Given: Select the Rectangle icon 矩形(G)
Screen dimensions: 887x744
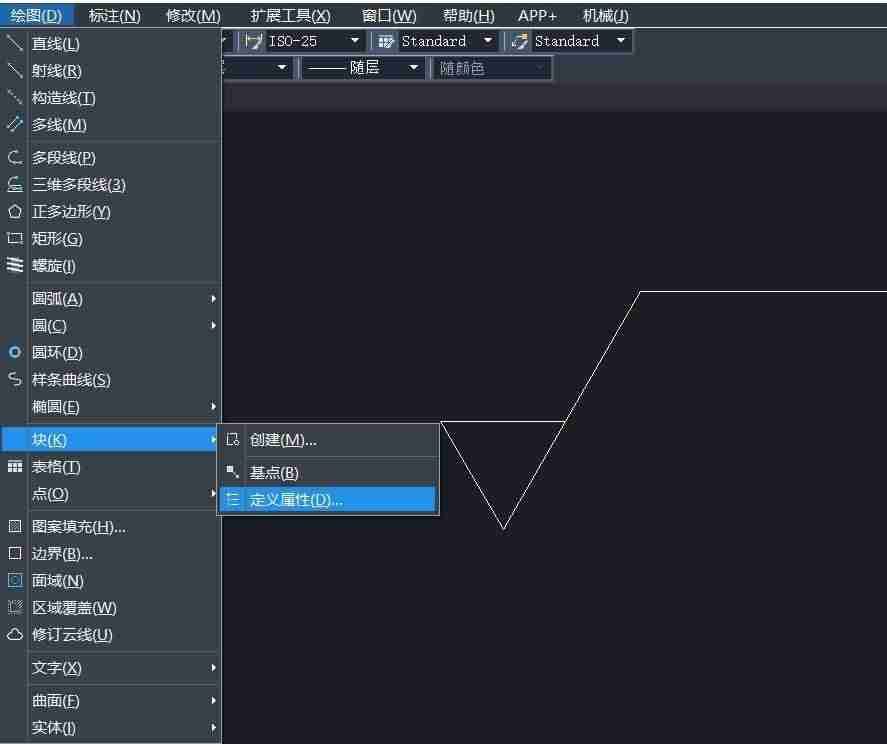Looking at the screenshot, I should (x=15, y=238).
